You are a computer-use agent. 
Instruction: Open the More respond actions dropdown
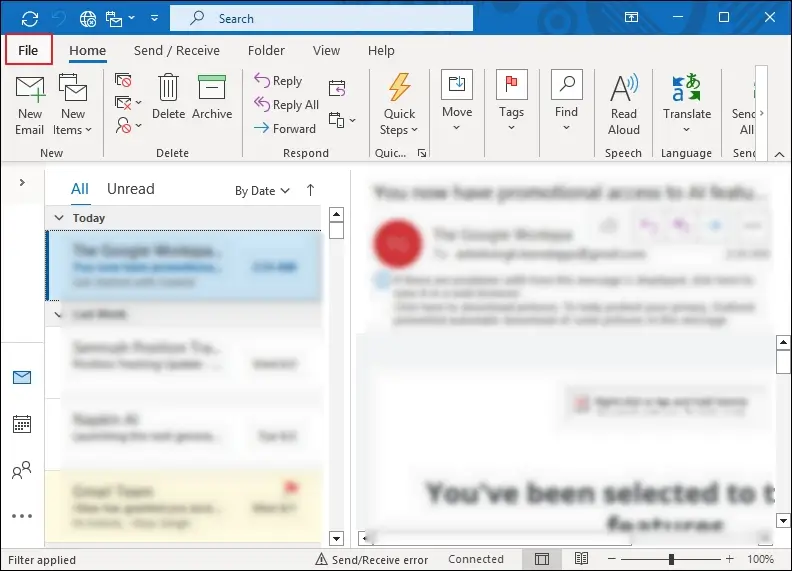(342, 120)
